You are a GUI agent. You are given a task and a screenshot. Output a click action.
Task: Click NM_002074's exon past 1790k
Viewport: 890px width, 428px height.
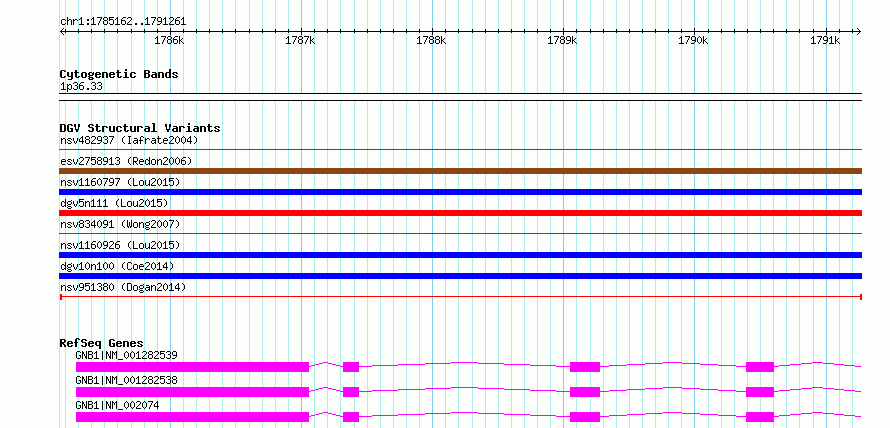pyautogui.click(x=760, y=417)
